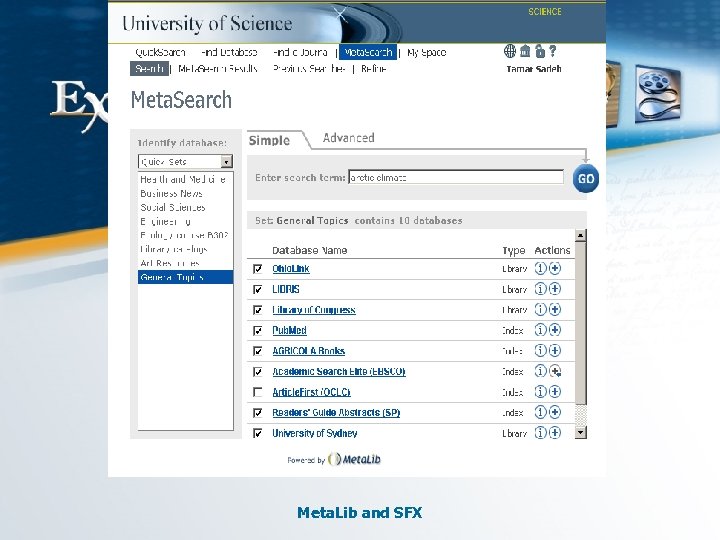Add Library of Congress via plus icon
This screenshot has height=540, width=720.
(555, 309)
